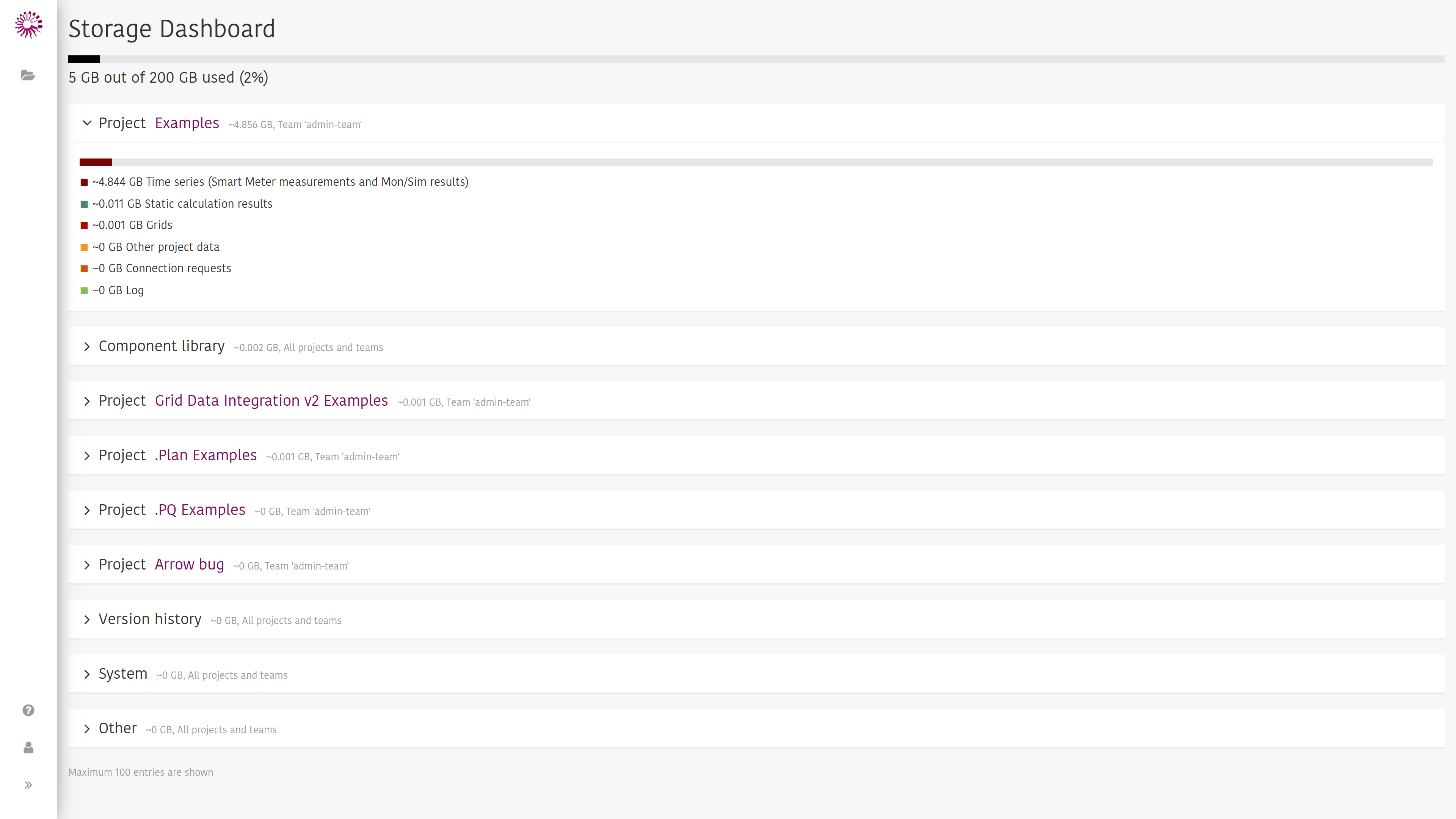This screenshot has height=819, width=1456.
Task: Click the green Log color swatch
Action: 84,290
